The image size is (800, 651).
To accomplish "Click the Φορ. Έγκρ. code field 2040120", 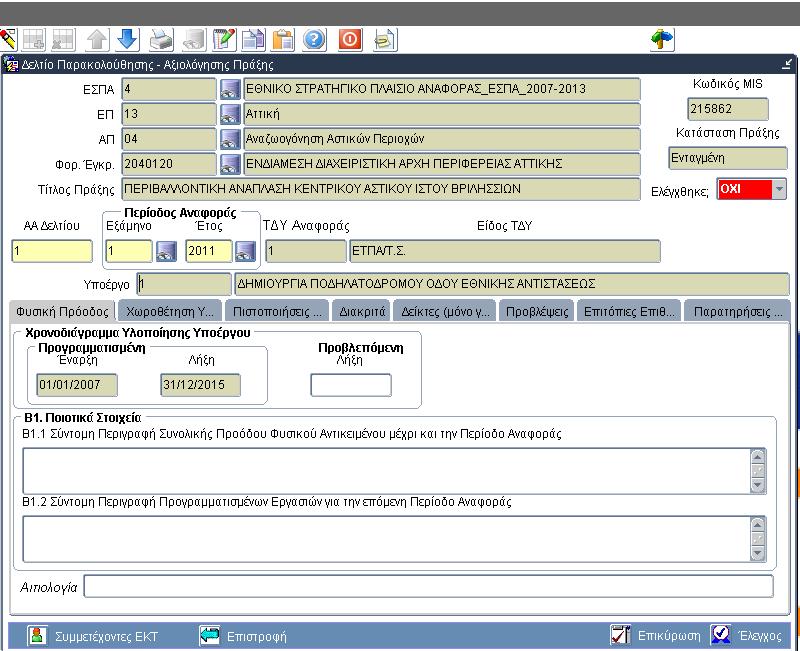I will click(169, 164).
